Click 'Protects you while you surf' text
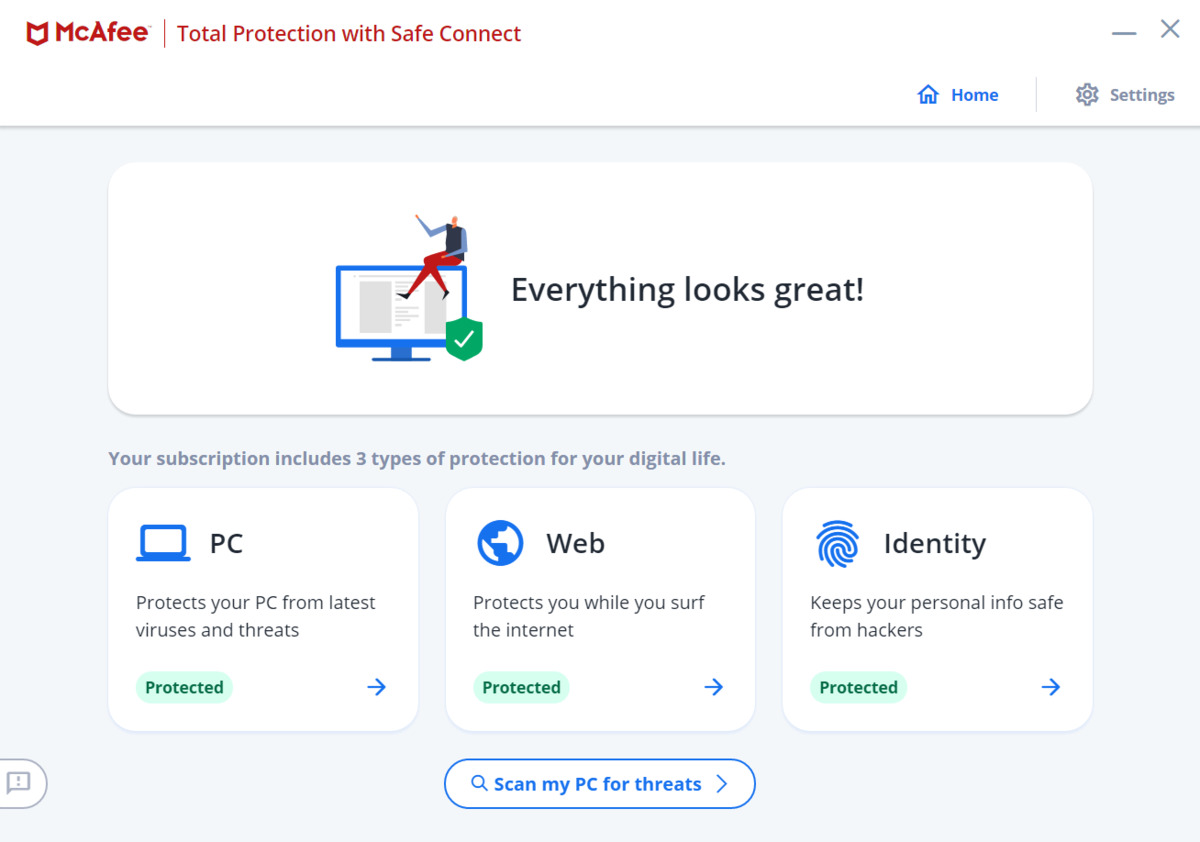The height and width of the screenshot is (842, 1200). point(588,616)
